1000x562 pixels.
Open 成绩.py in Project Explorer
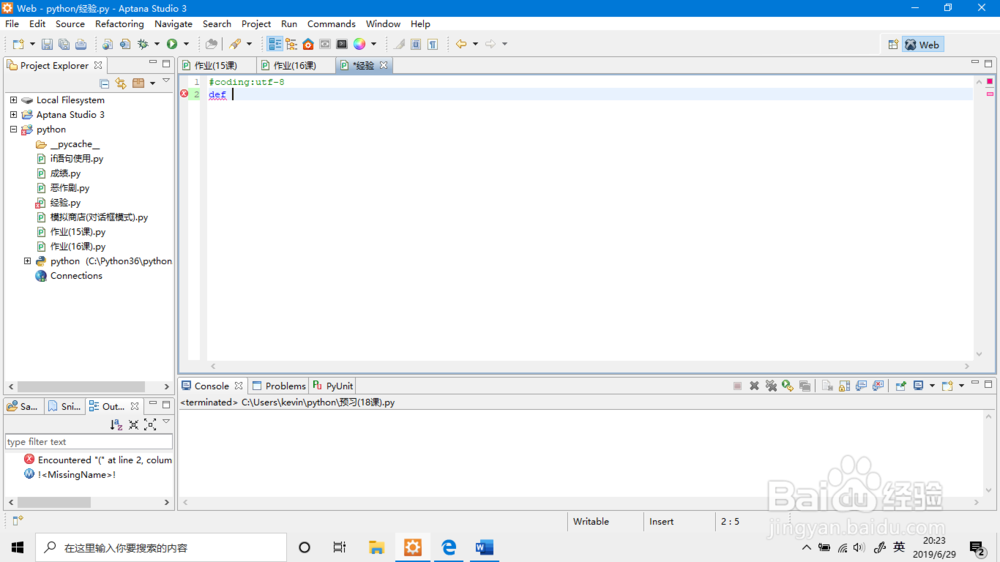click(x=65, y=174)
